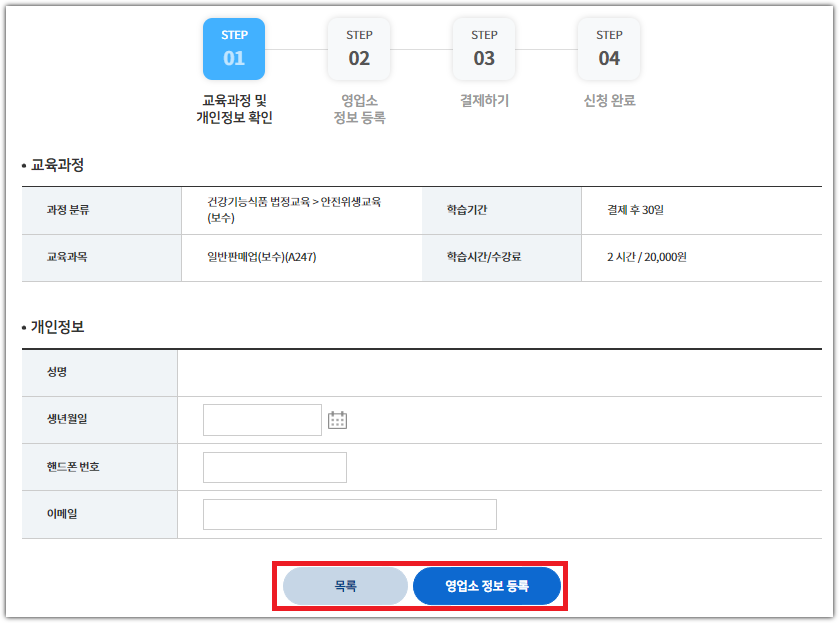Click into the 생년월일 input field
Image resolution: width=839 pixels, height=623 pixels.
click(262, 419)
